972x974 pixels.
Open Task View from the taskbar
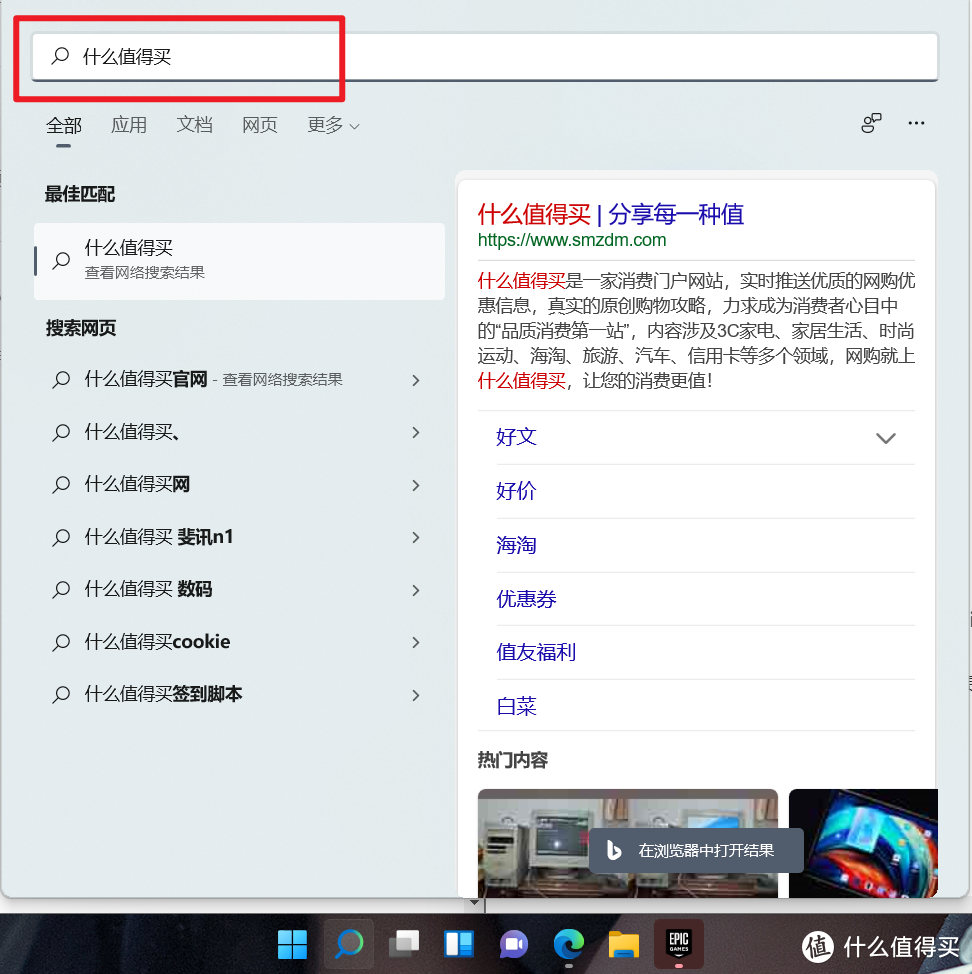point(403,943)
